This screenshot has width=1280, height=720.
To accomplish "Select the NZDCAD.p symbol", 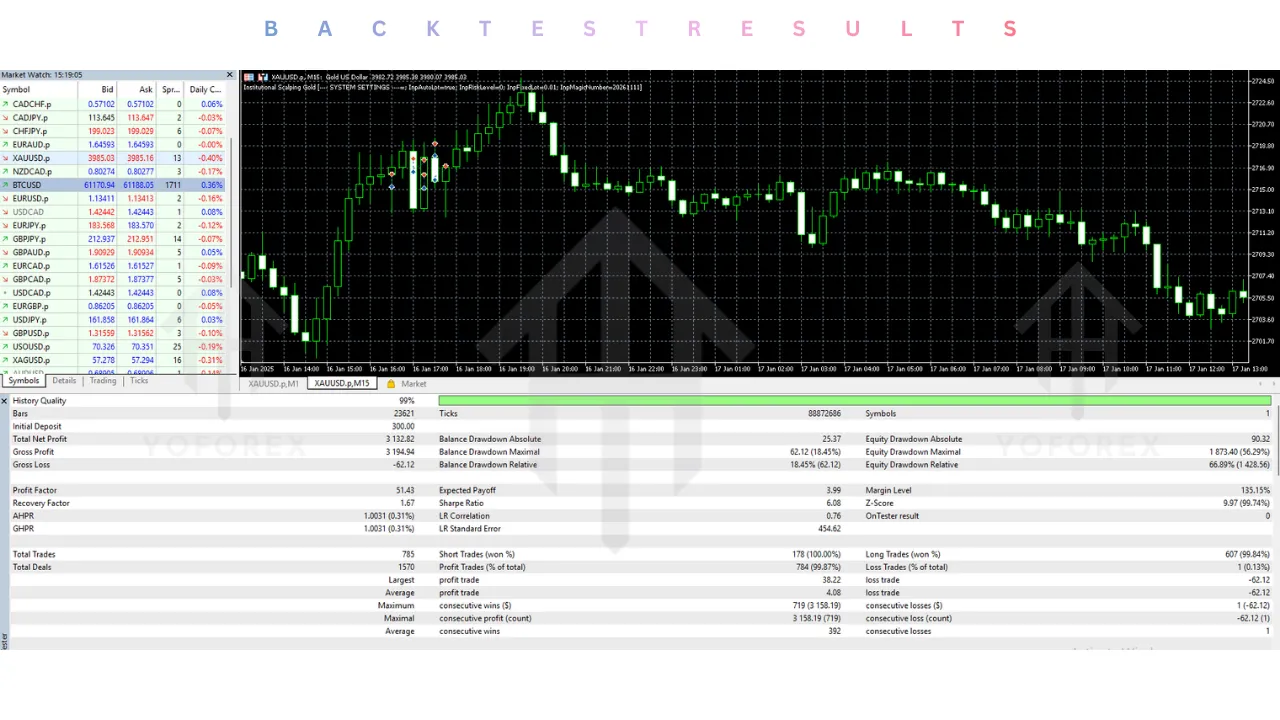I will (32, 172).
